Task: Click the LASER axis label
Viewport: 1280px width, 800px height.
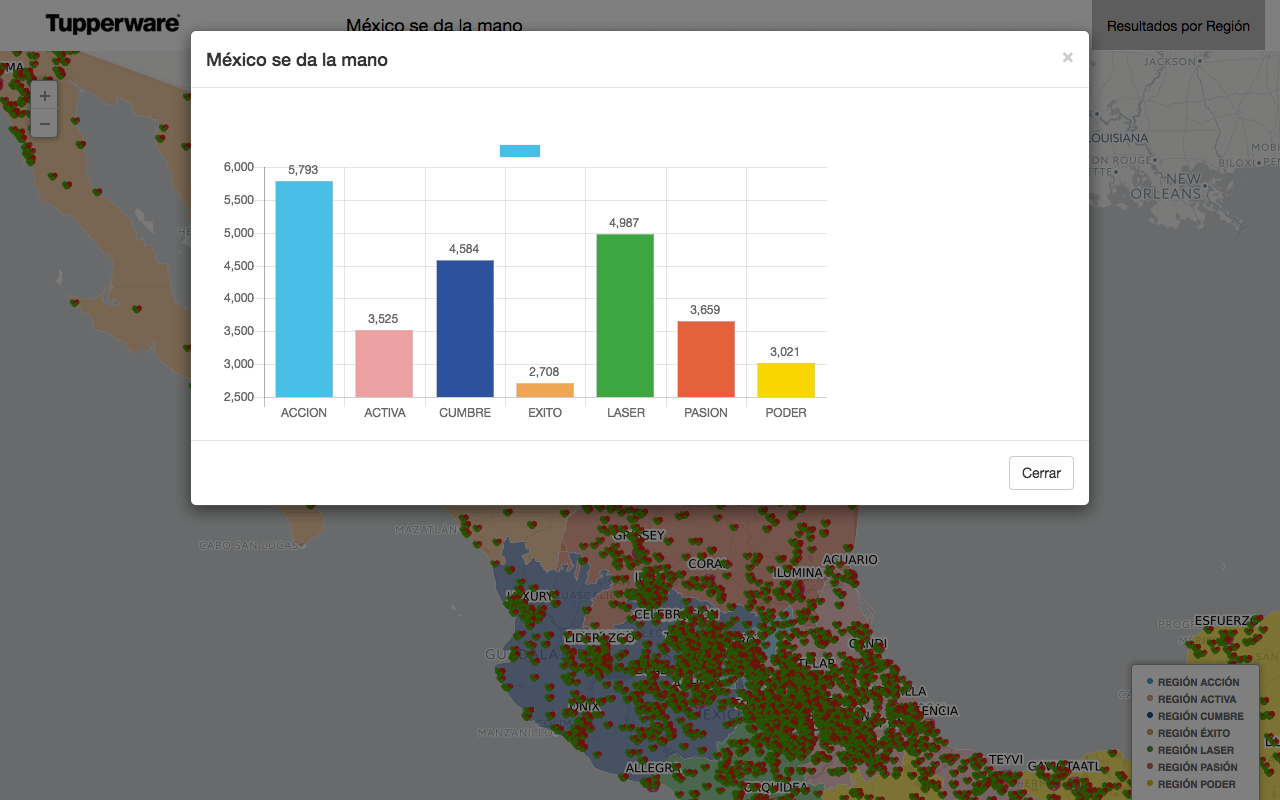Action: 626,413
